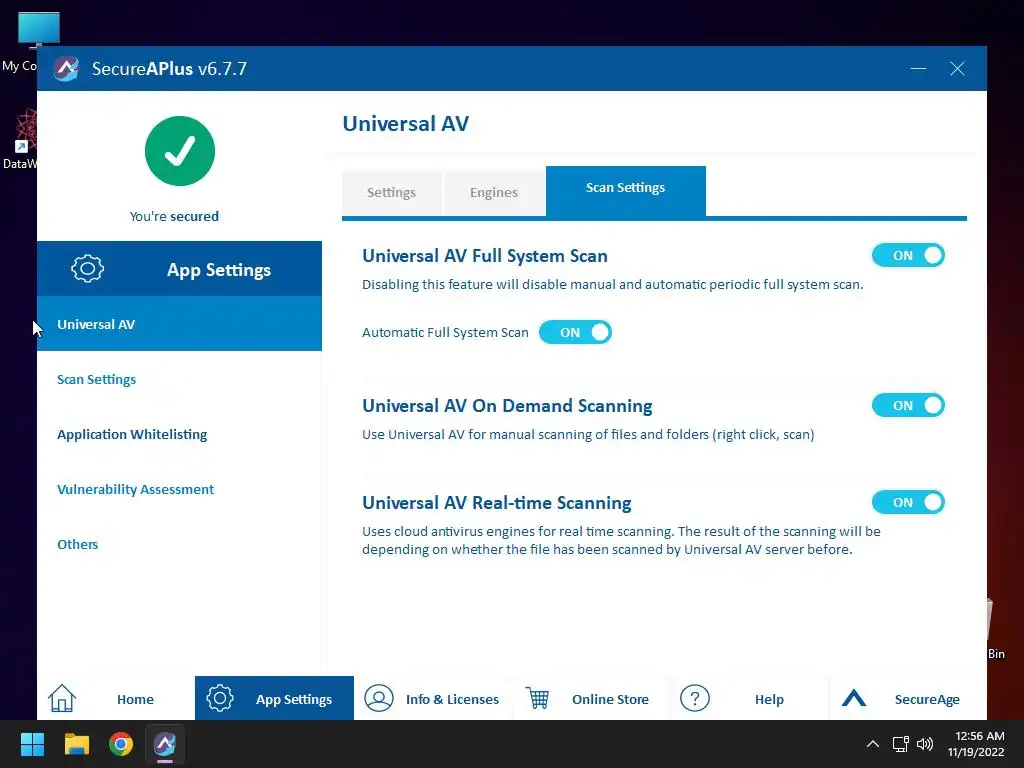Open the Windows Start menu

(x=32, y=744)
